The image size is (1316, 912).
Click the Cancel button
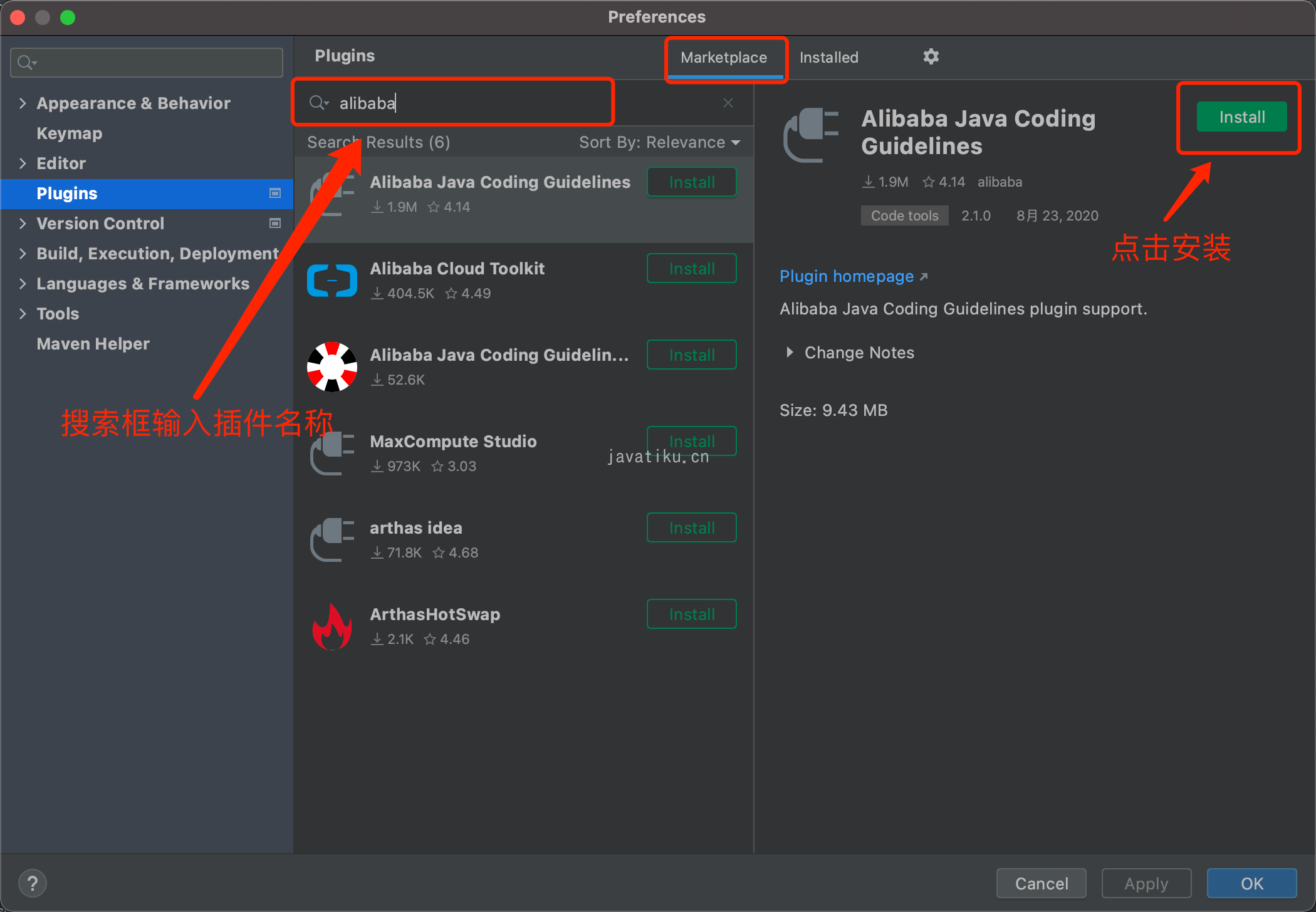[1041, 883]
